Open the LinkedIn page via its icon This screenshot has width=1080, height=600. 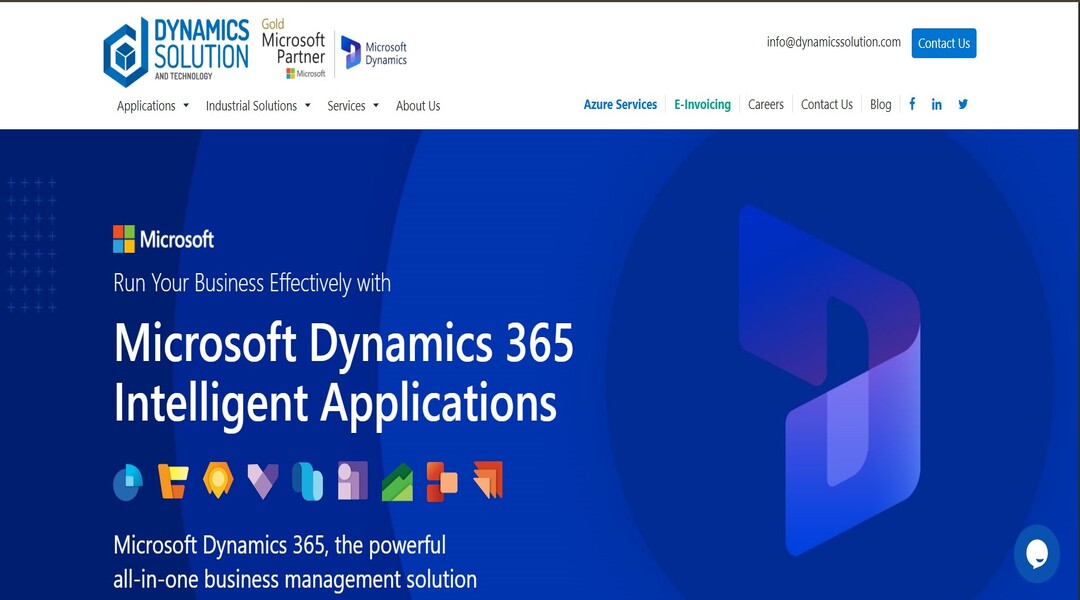[937, 103]
